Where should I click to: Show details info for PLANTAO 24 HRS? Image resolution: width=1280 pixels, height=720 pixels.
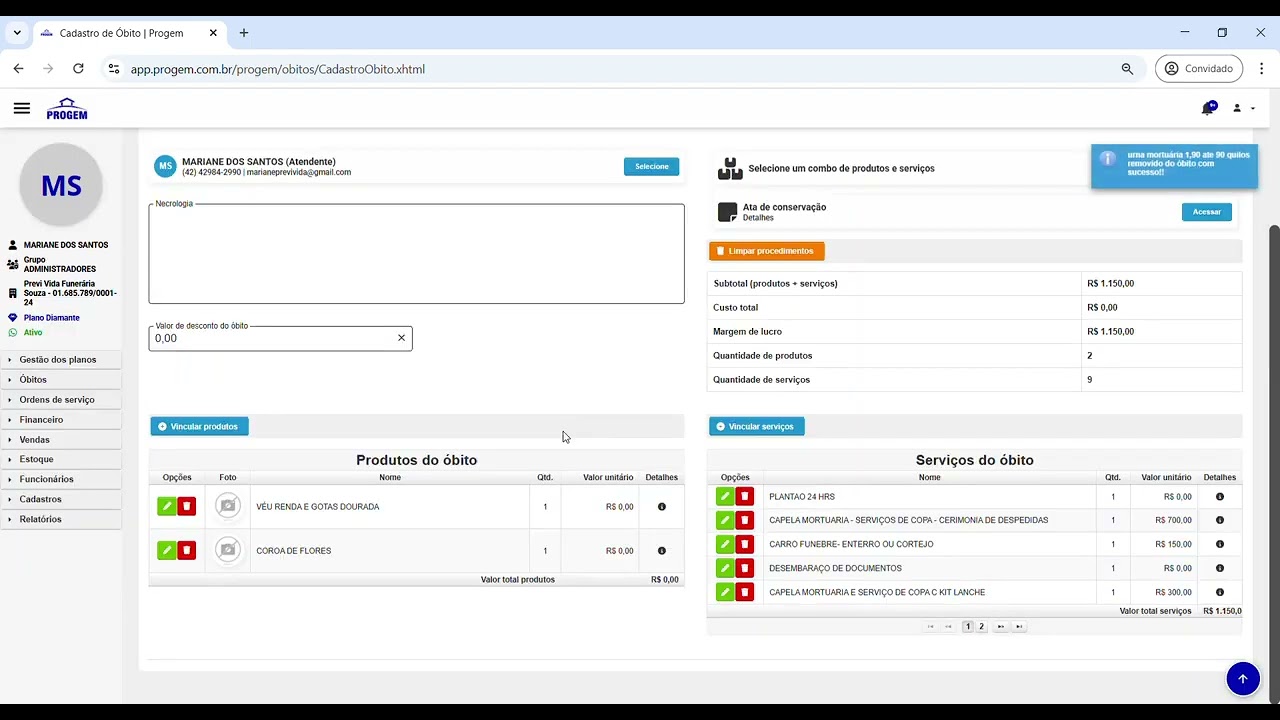1220,497
